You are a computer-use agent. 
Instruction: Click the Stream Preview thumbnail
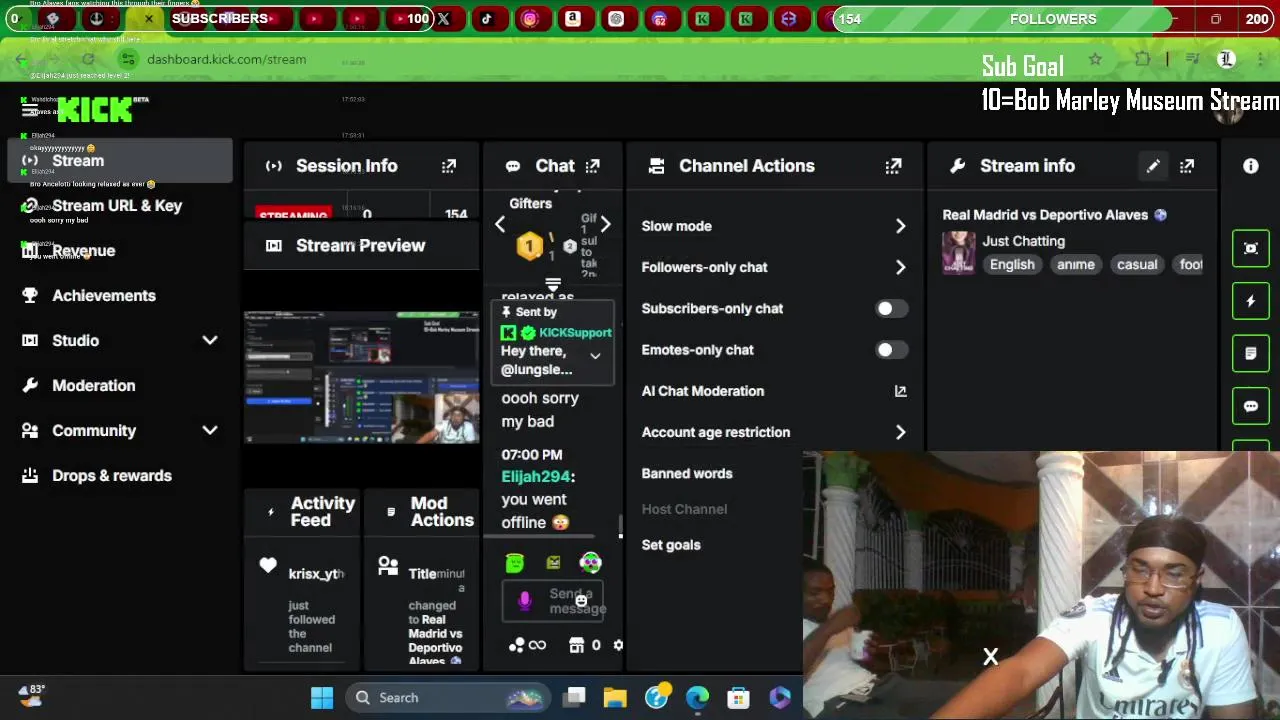(362, 376)
